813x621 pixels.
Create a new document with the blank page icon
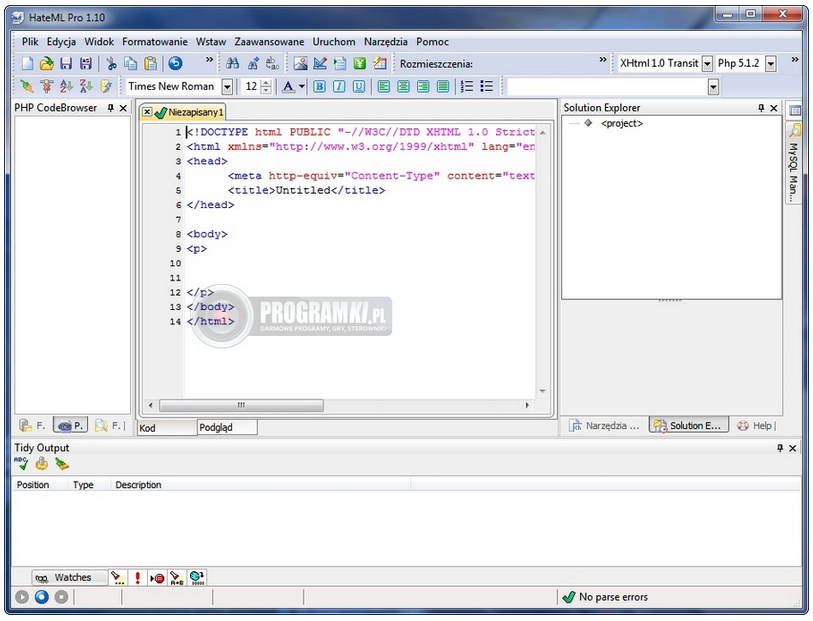click(x=27, y=63)
